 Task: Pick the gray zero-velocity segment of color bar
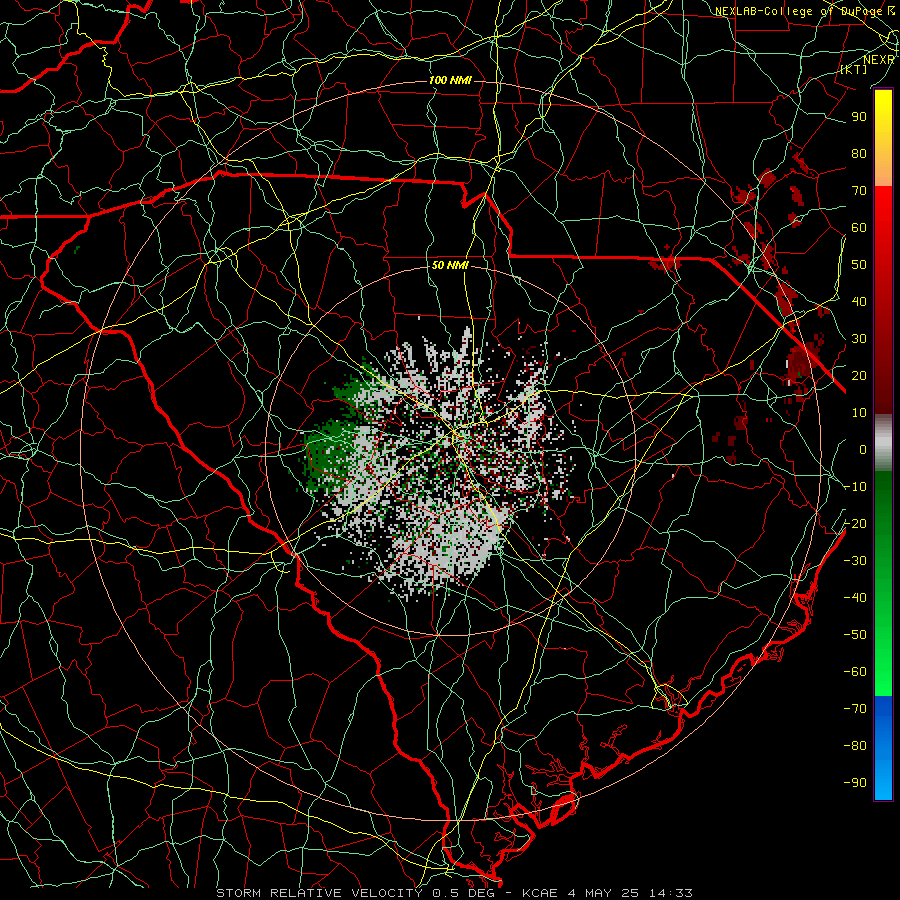pyautogui.click(x=883, y=443)
